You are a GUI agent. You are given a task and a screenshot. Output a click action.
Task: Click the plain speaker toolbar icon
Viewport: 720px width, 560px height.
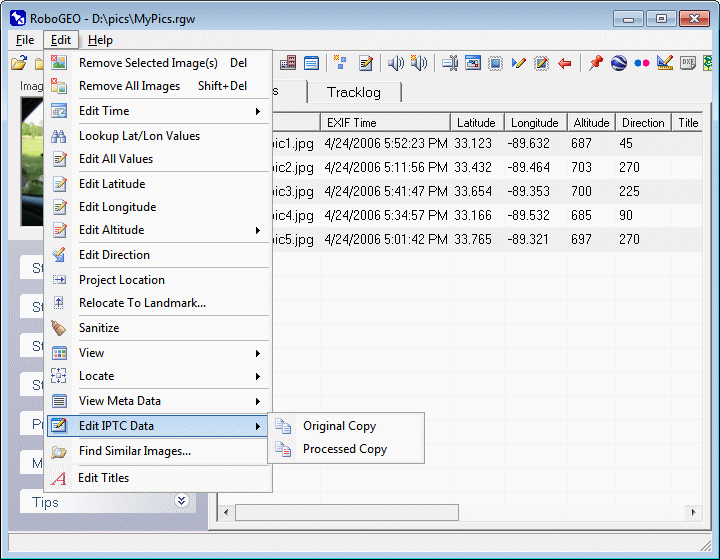(x=395, y=63)
